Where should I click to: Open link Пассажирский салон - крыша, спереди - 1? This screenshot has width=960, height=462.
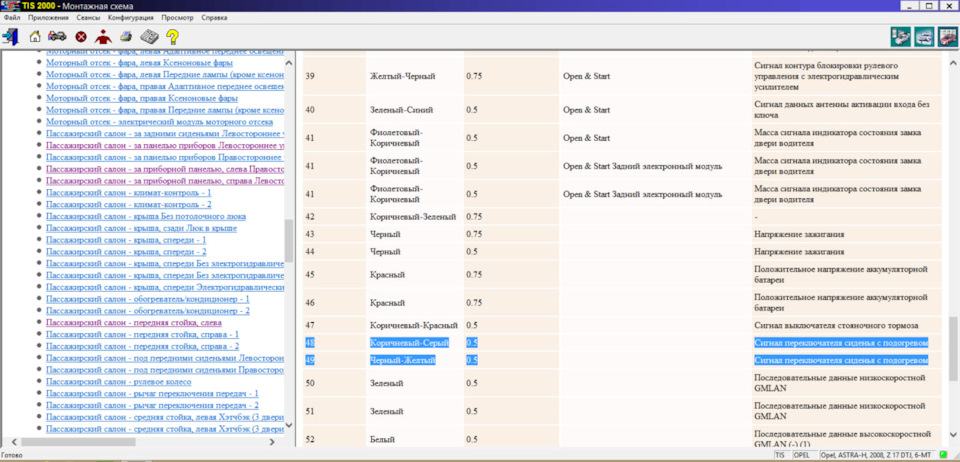126,240
